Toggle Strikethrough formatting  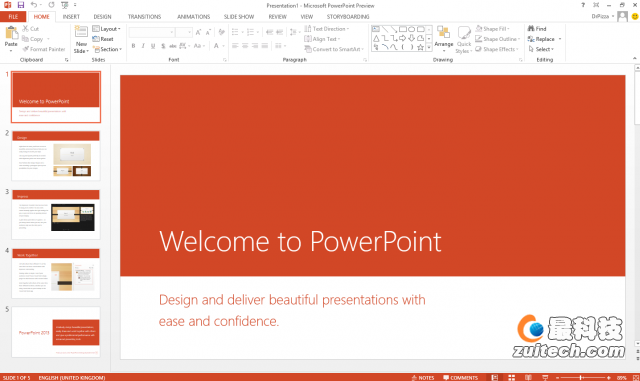pyautogui.click(x=173, y=46)
